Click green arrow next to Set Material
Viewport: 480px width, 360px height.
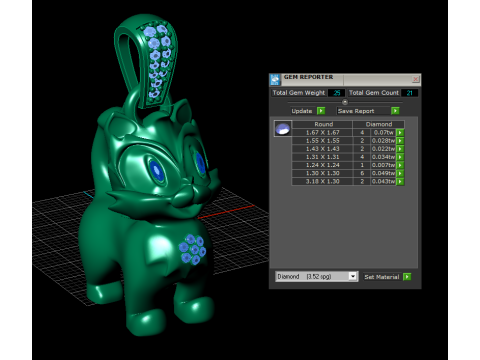pyautogui.click(x=407, y=277)
